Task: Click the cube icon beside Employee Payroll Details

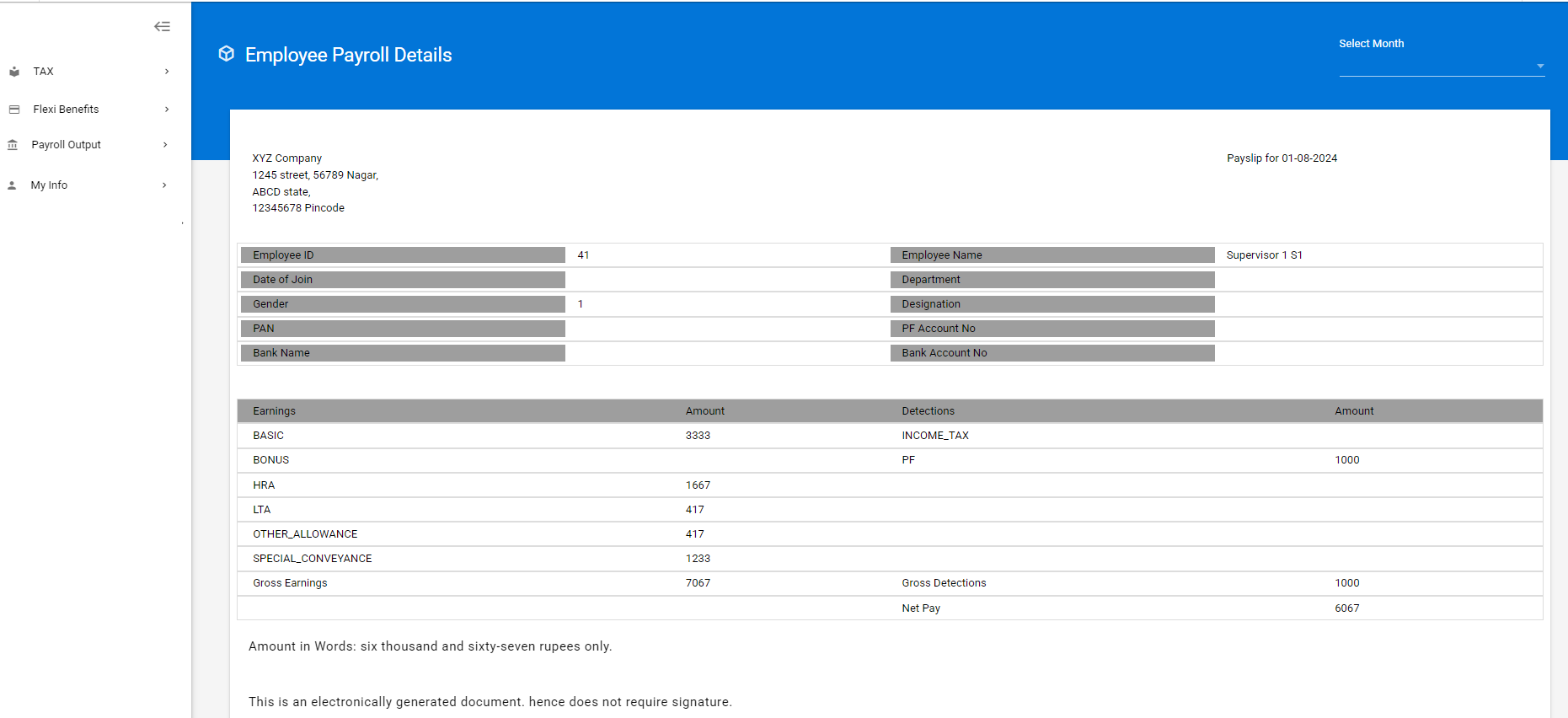Action: coord(226,54)
